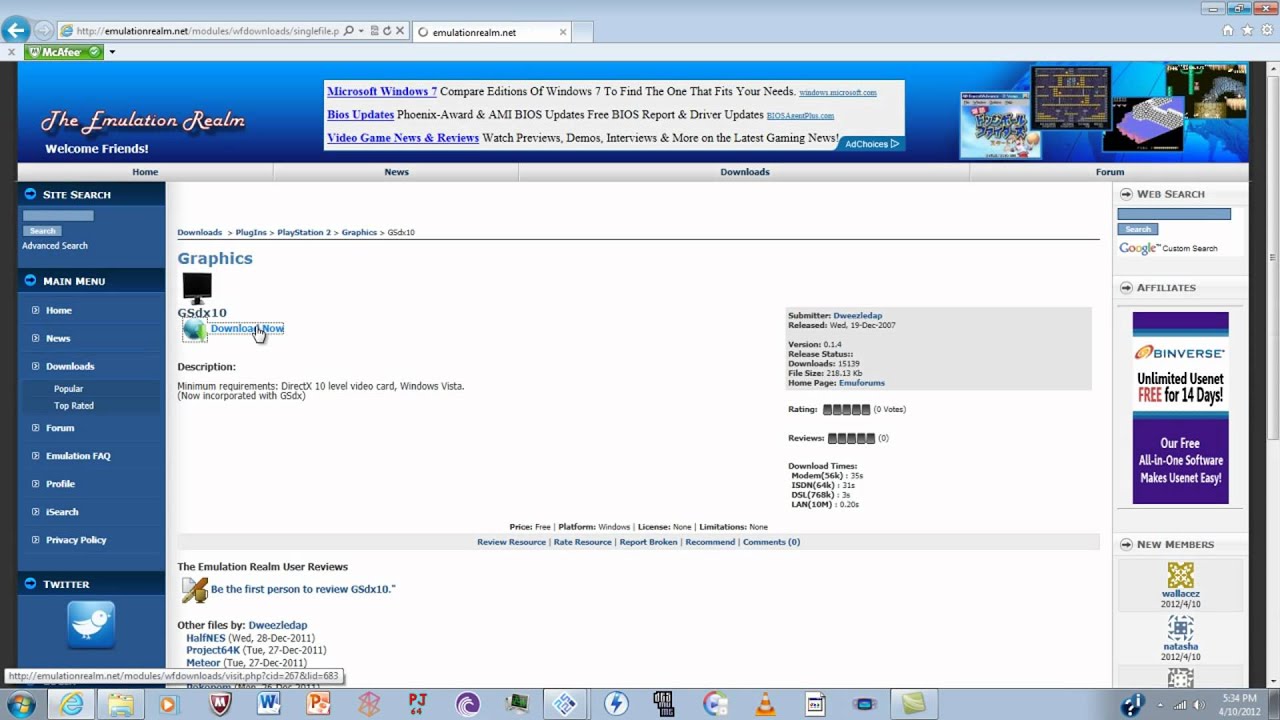Go back with the browser Back arrow
This screenshot has width=1280, height=720.
click(15, 31)
